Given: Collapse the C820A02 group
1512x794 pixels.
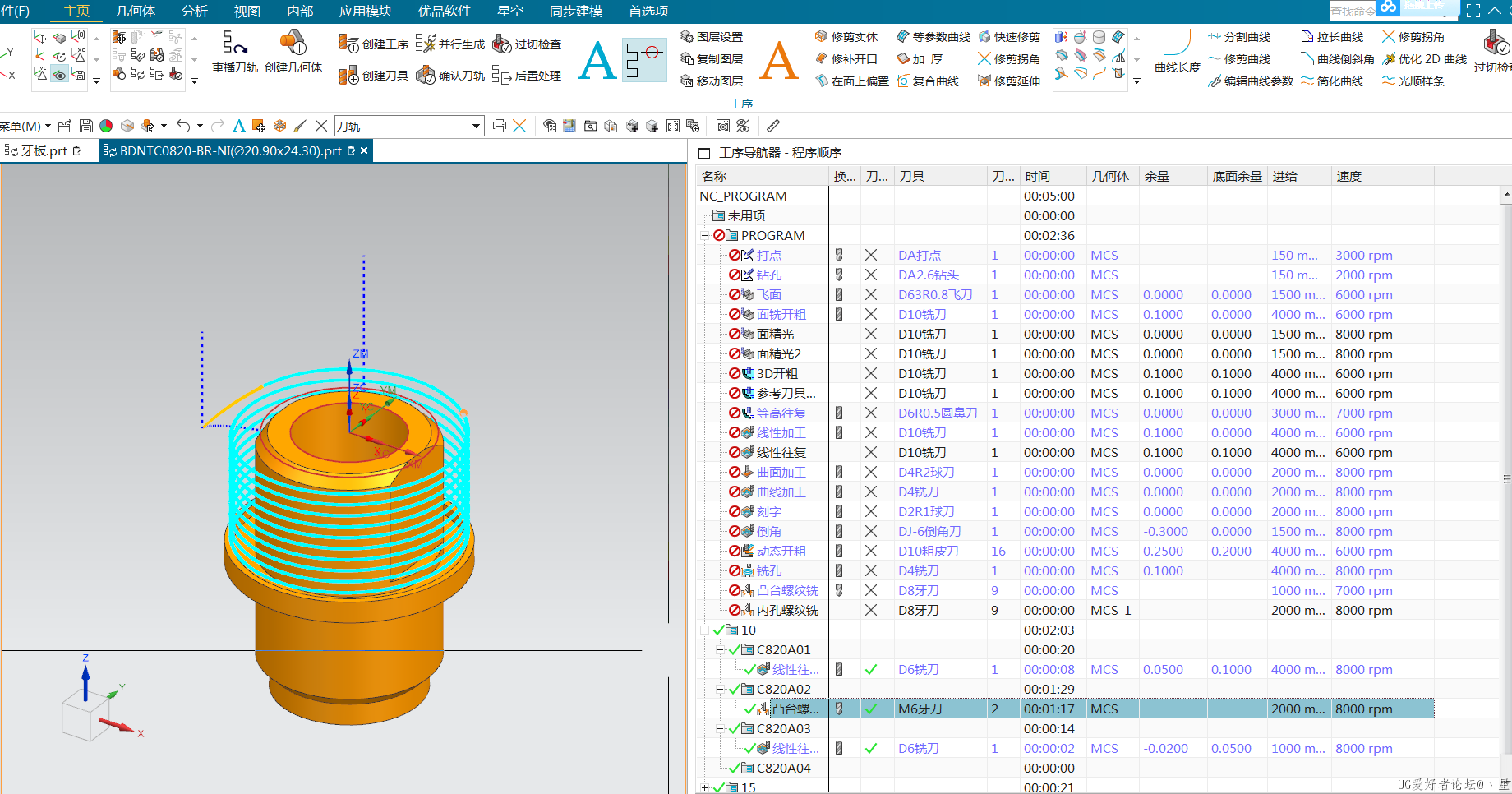Looking at the screenshot, I should [x=720, y=690].
